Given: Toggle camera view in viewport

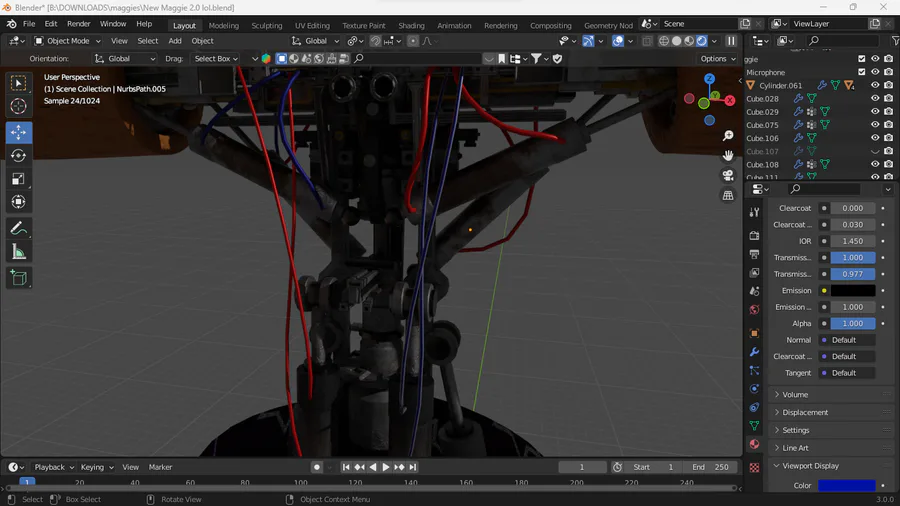Looking at the screenshot, I should [x=728, y=175].
